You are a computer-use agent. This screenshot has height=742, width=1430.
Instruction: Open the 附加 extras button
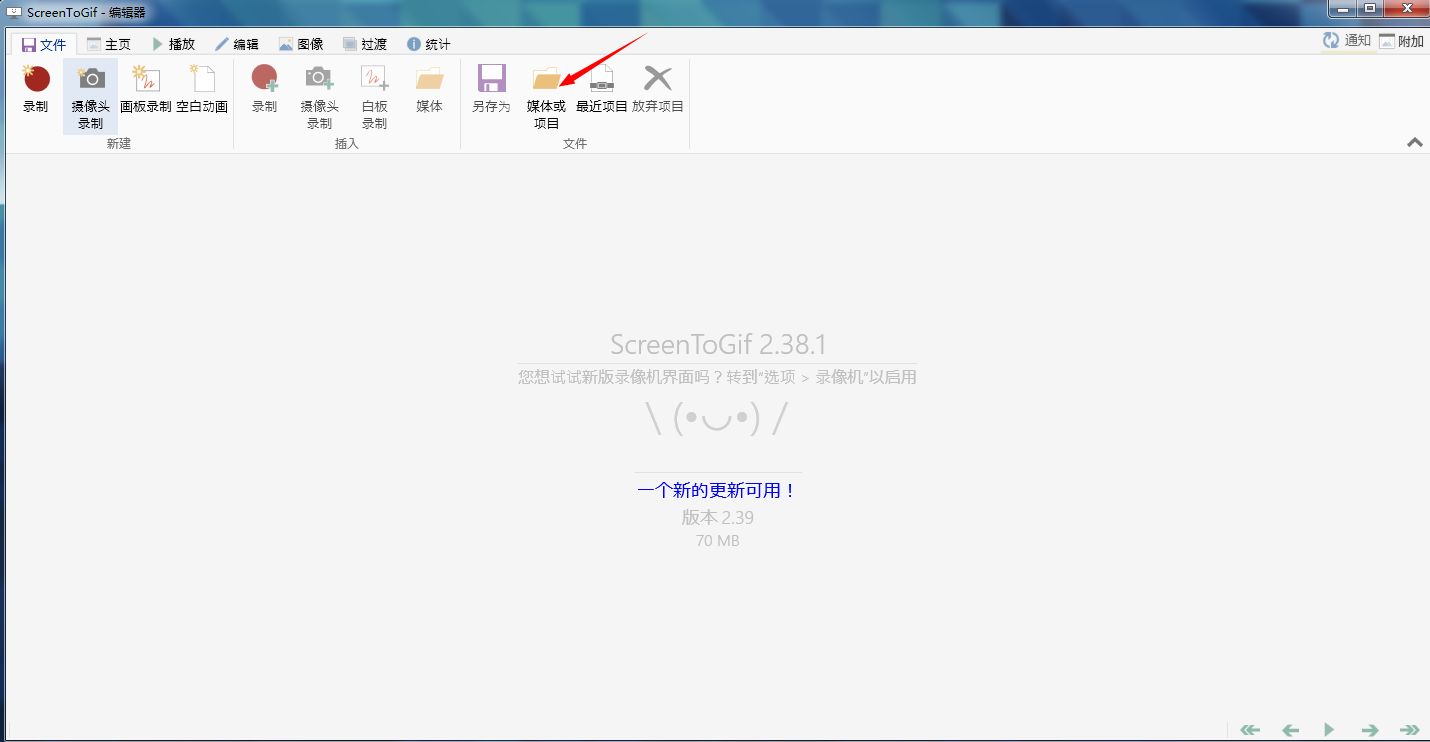(1401, 41)
